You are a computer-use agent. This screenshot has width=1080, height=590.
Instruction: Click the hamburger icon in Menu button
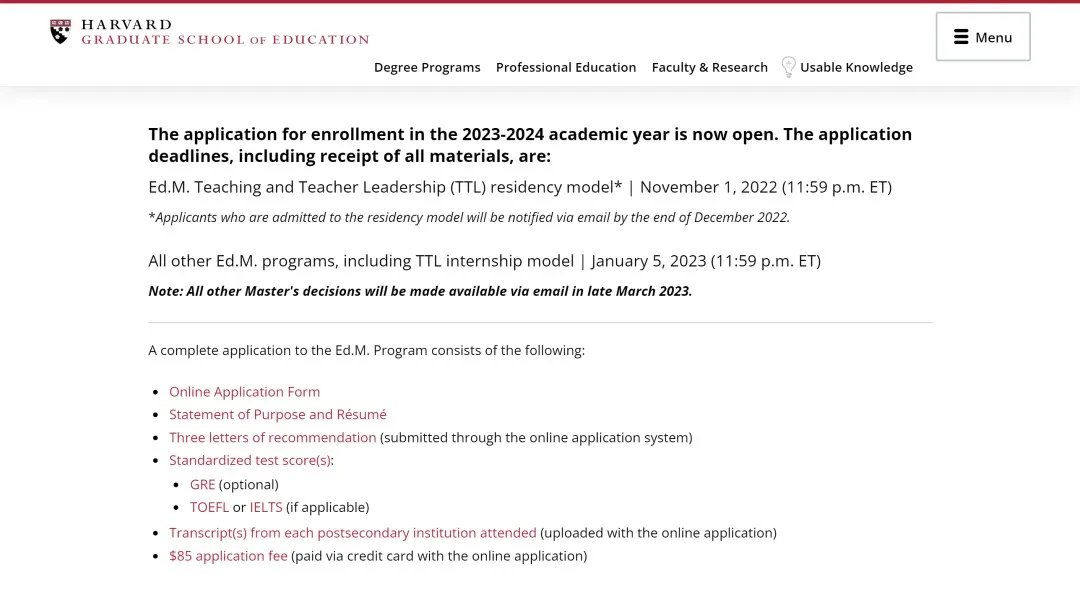(961, 37)
